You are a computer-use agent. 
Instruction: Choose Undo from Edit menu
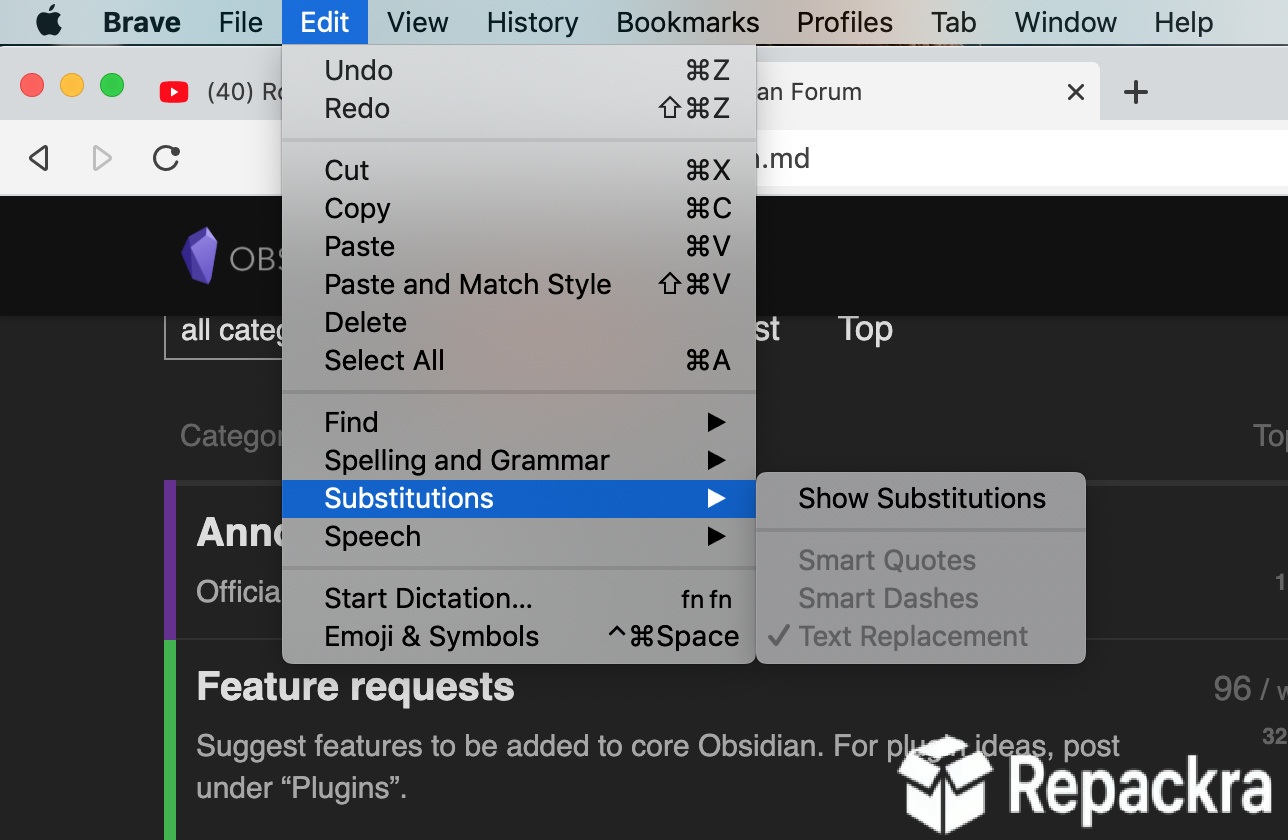pos(518,71)
